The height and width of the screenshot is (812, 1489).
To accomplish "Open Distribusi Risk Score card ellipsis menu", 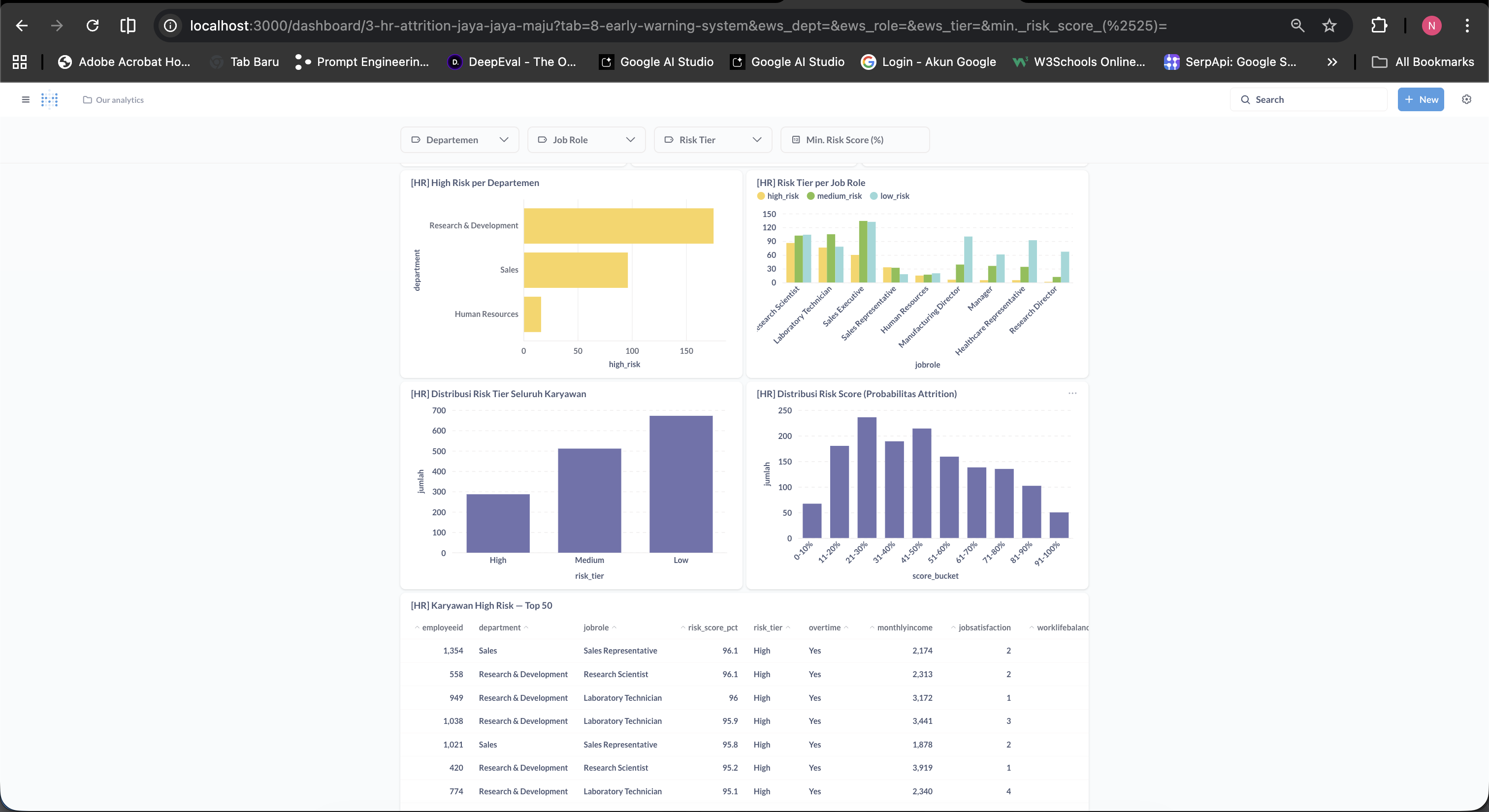I will coord(1072,393).
